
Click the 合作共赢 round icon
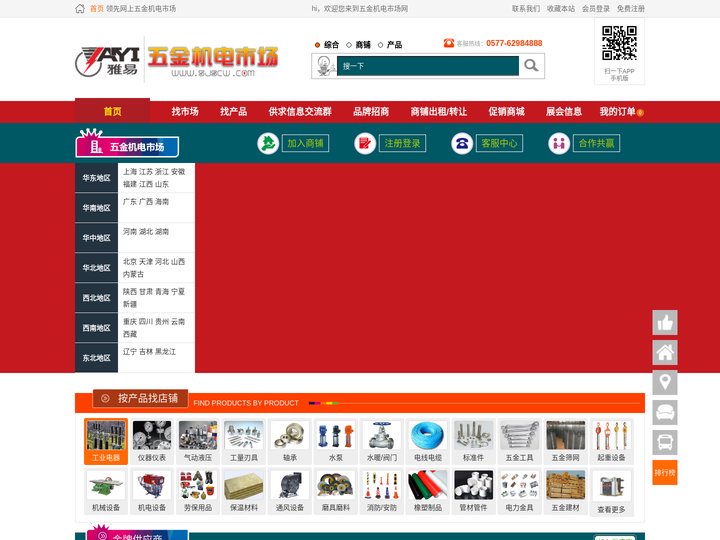[x=559, y=143]
